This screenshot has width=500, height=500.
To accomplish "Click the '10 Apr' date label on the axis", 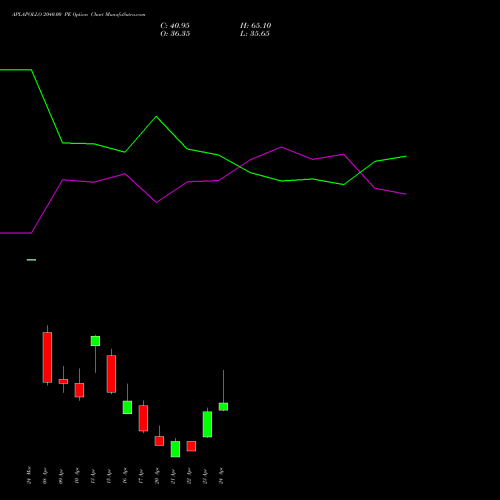I will click(77, 476).
